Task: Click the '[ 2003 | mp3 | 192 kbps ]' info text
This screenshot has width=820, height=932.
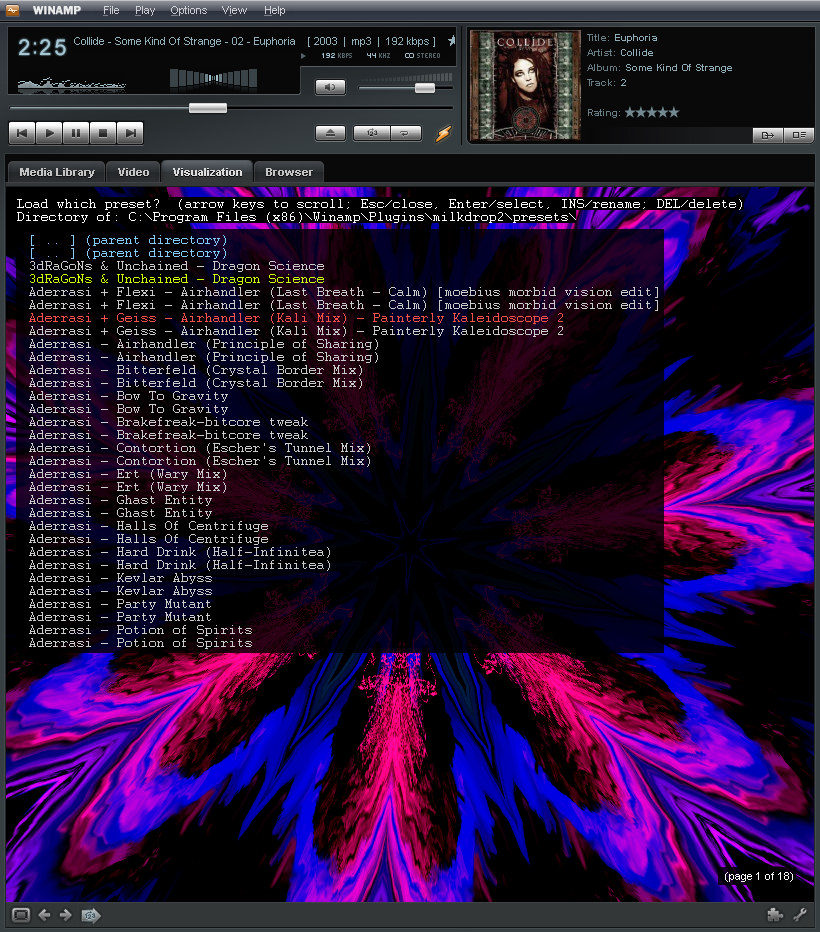Action: (371, 41)
